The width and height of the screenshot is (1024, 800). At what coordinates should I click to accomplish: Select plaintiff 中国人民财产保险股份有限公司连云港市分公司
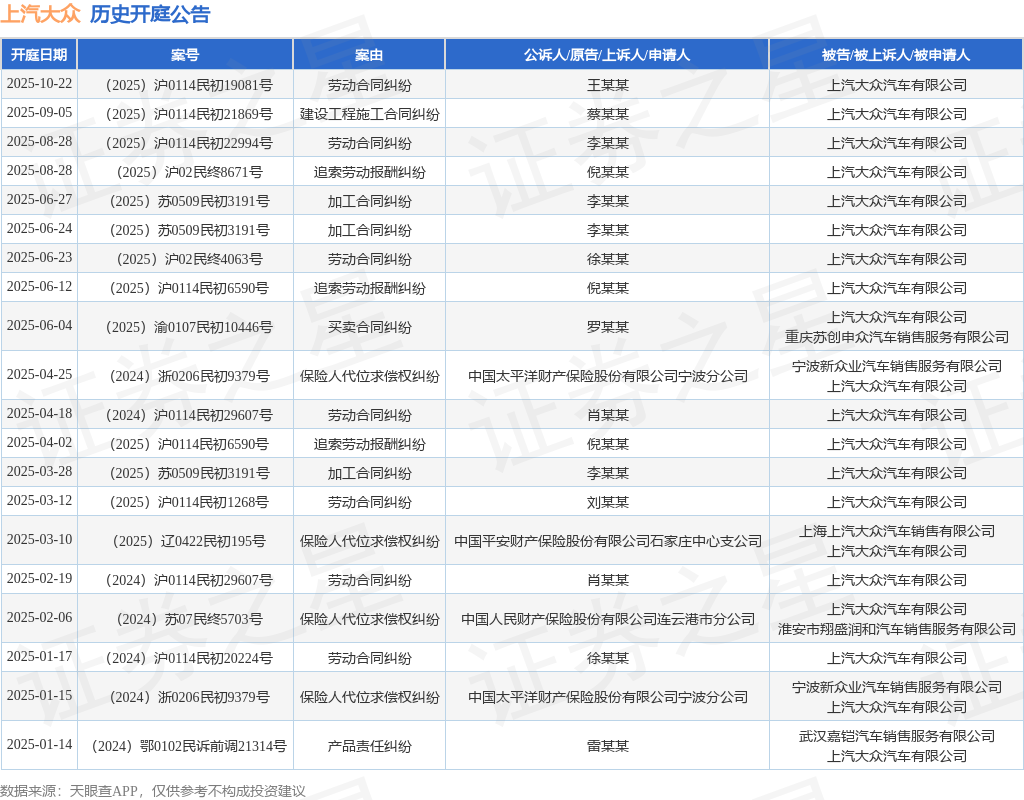[607, 619]
